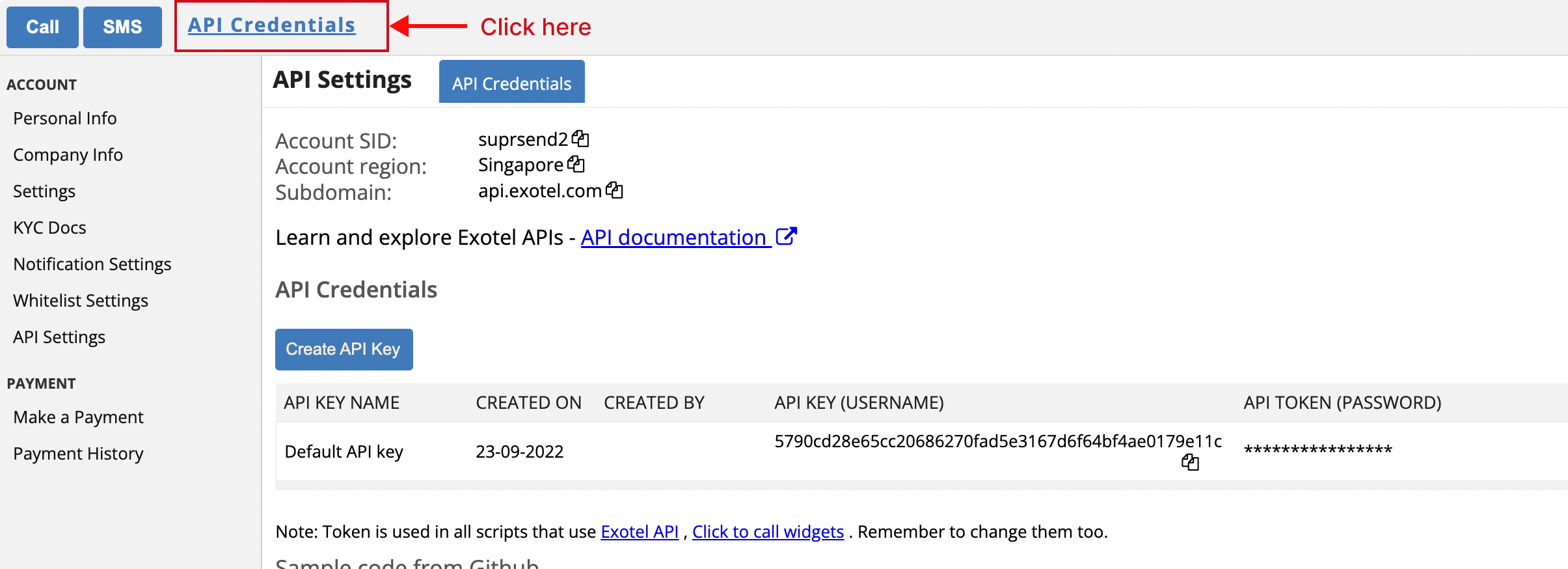Copy the api.exotel.com subdomain
The width and height of the screenshot is (1568, 569).
click(614, 190)
